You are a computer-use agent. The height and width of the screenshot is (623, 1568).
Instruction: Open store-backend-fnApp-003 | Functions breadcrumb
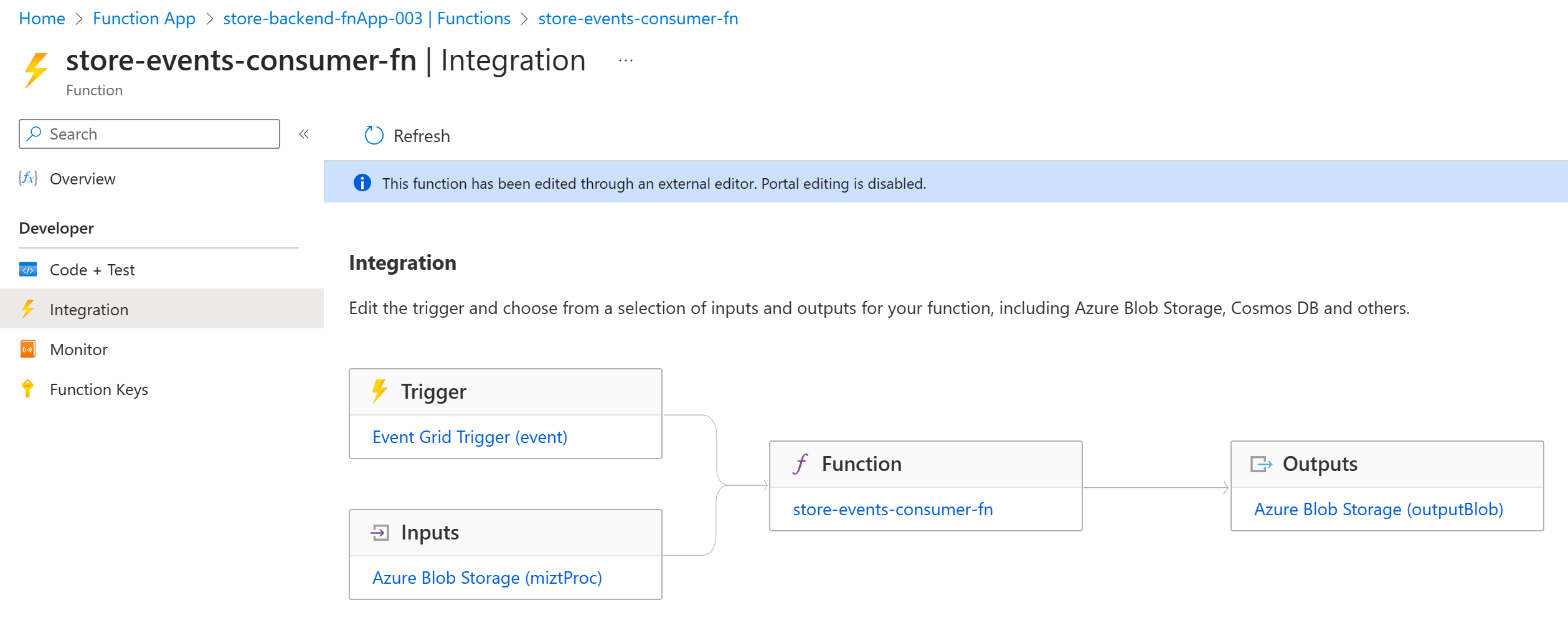coord(367,19)
